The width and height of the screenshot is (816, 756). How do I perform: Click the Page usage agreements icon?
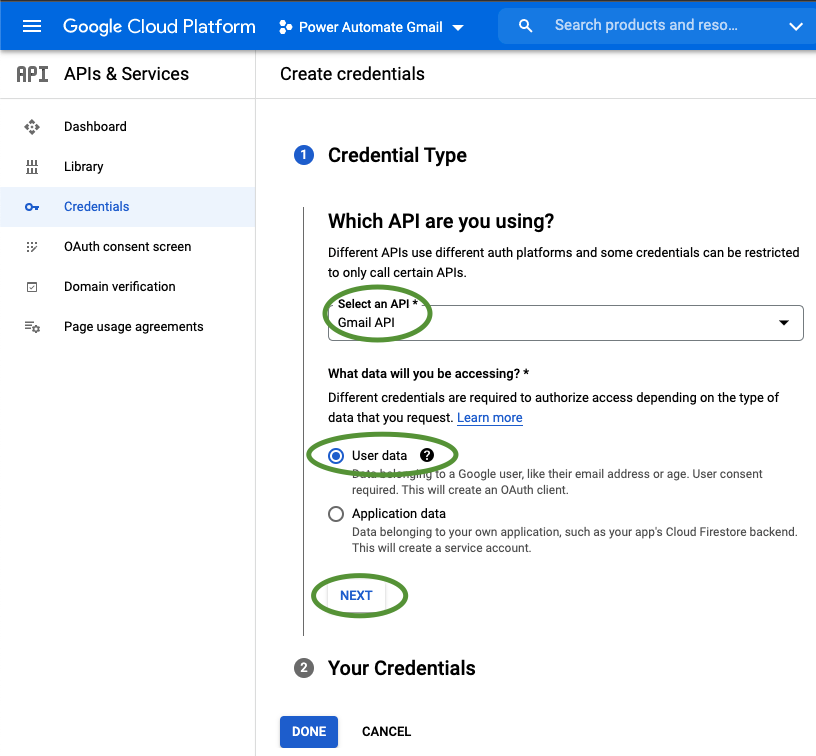coord(32,326)
